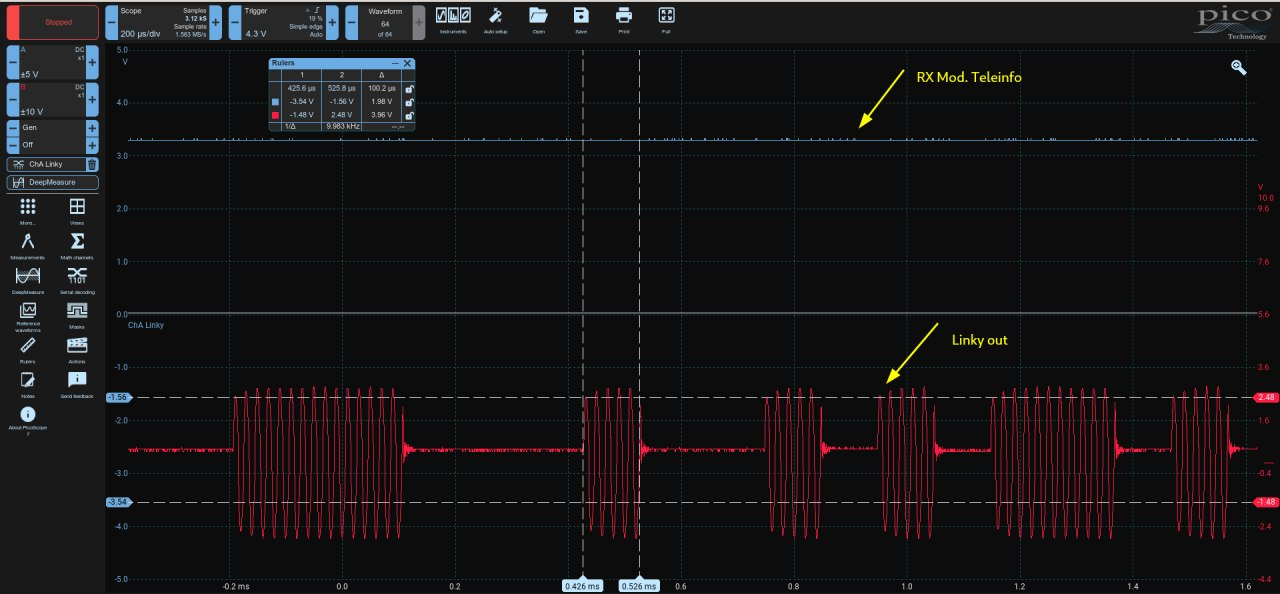Open Send feedback dialog
Screen dimensions: 1280x594
(x=77, y=385)
